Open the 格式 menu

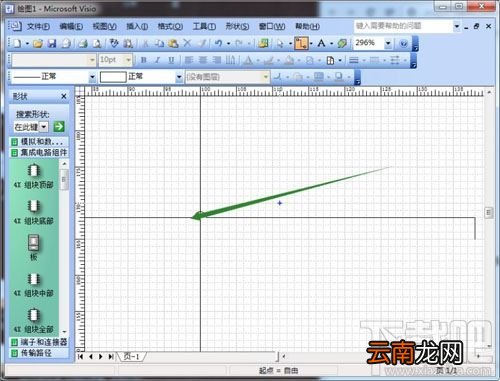point(170,26)
